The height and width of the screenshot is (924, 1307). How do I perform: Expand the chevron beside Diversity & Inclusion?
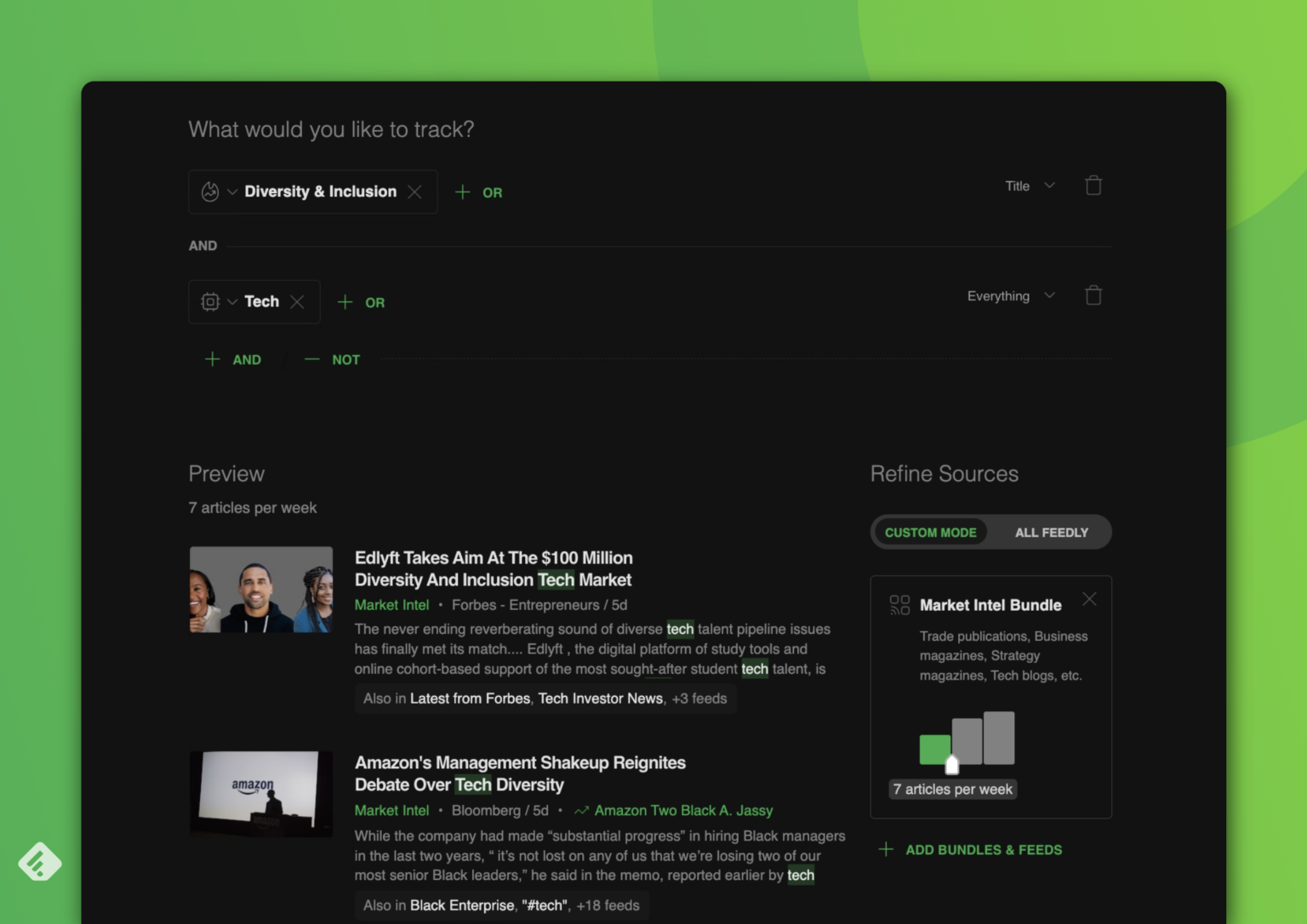(x=232, y=192)
